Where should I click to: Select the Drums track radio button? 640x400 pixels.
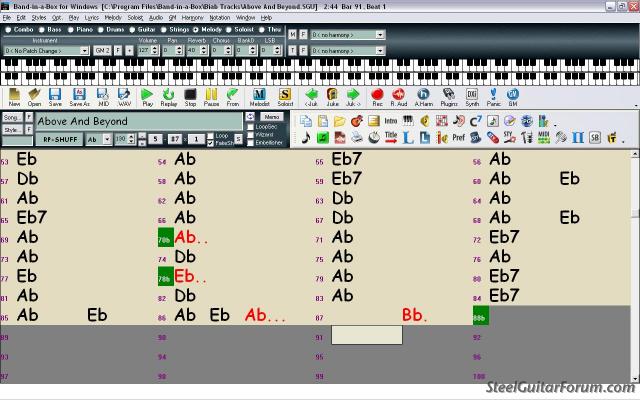pyautogui.click(x=100, y=30)
